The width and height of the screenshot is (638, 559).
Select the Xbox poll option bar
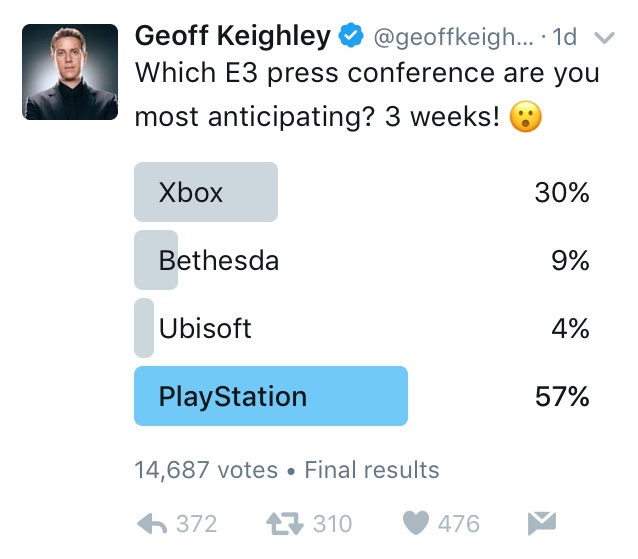click(x=206, y=192)
